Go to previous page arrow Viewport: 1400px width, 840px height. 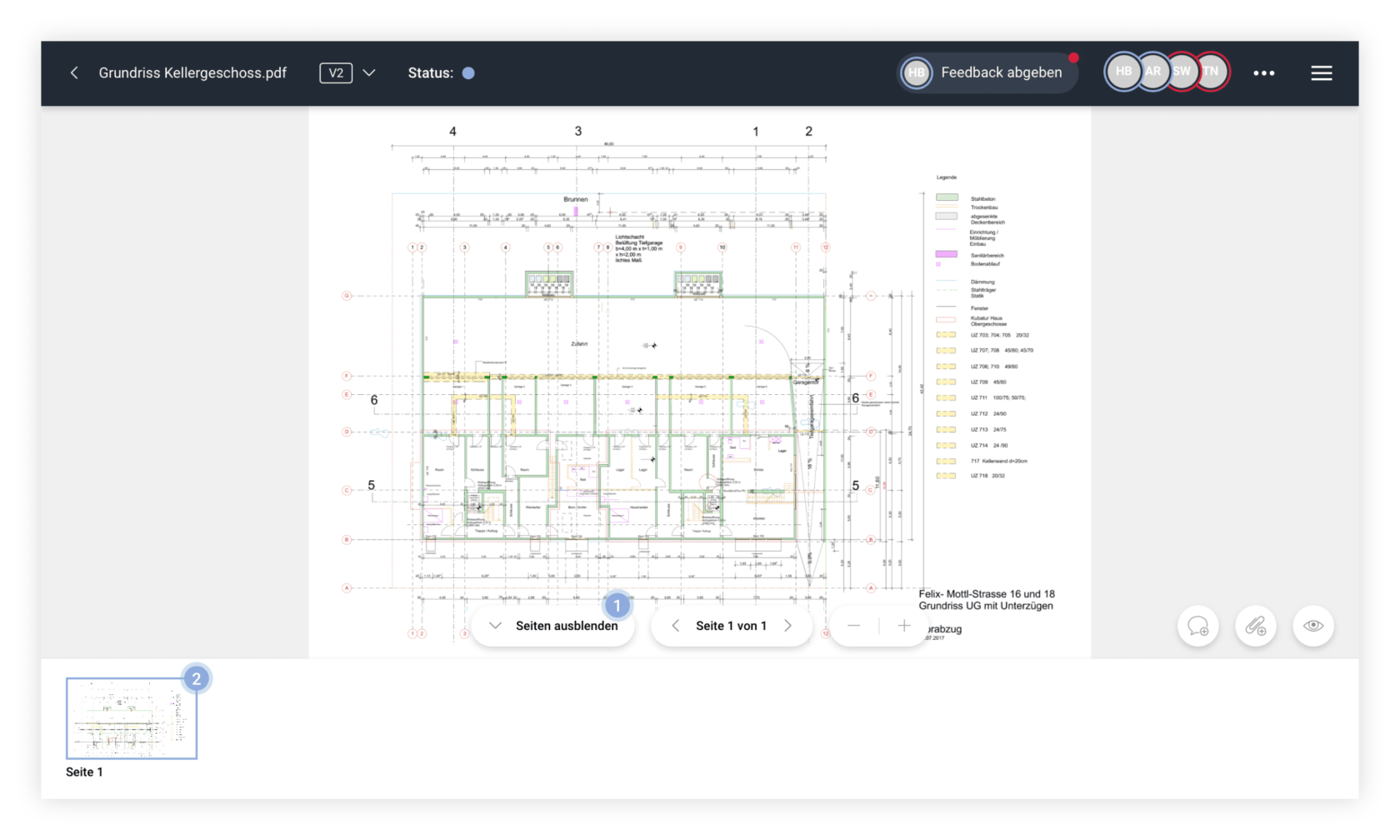pyautogui.click(x=676, y=626)
